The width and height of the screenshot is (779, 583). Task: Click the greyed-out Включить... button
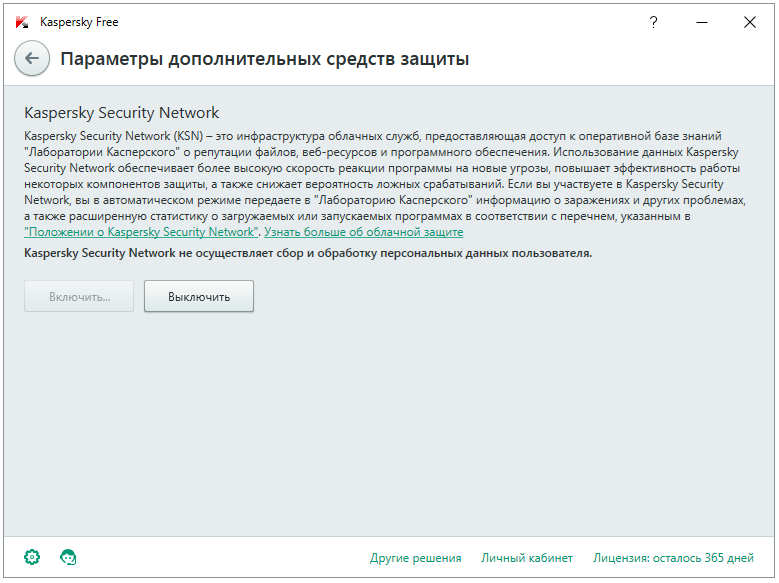(x=79, y=296)
